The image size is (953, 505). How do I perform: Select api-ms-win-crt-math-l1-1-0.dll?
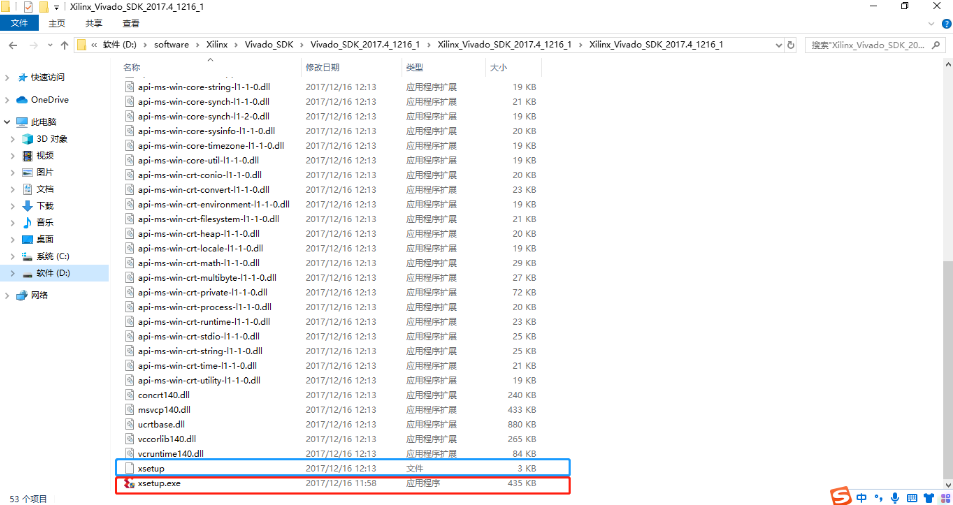(198, 263)
